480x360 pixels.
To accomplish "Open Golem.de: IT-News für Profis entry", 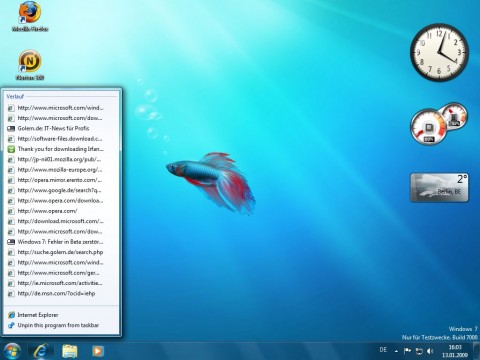I will pos(61,128).
